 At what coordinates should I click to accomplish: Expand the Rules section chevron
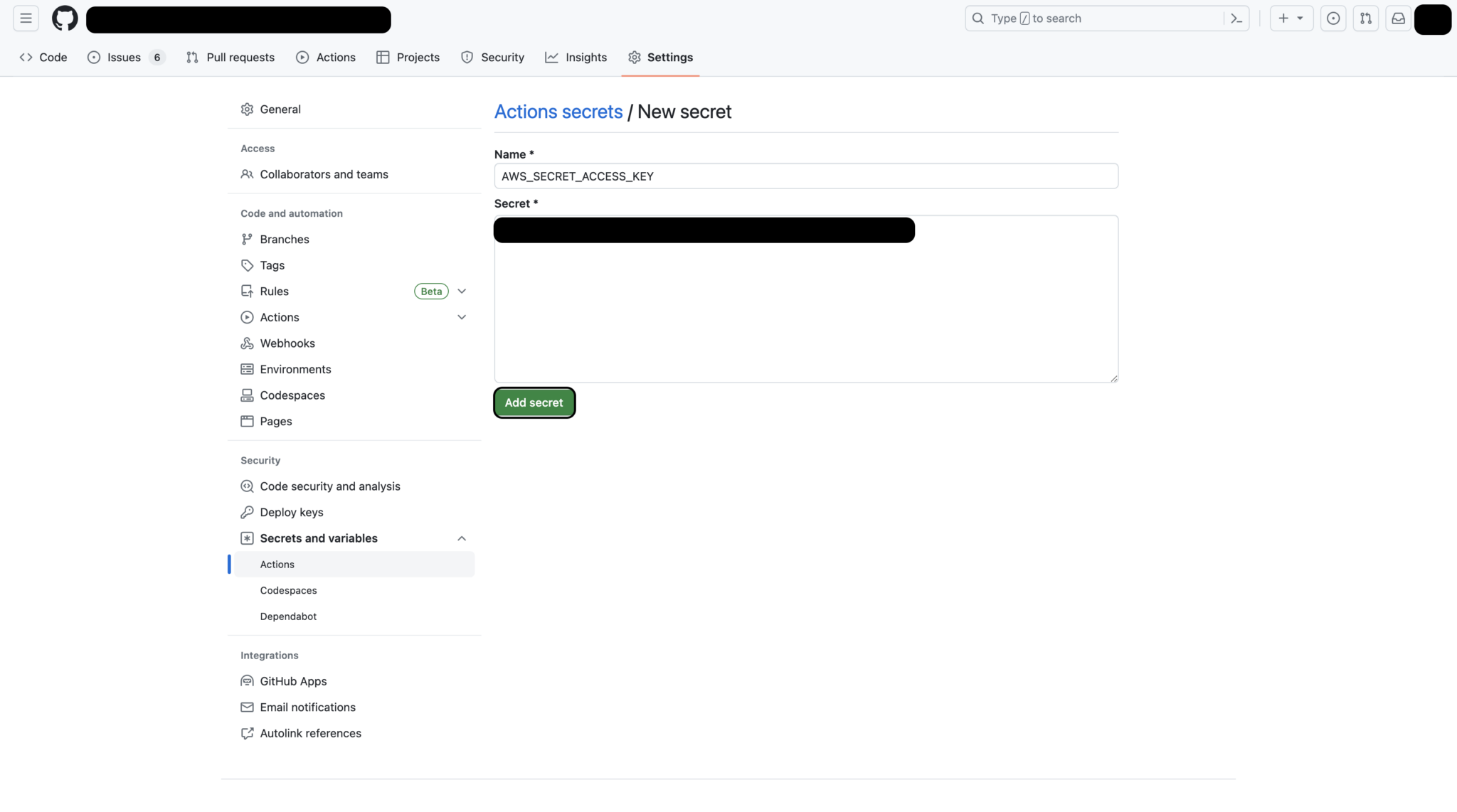[x=462, y=291]
